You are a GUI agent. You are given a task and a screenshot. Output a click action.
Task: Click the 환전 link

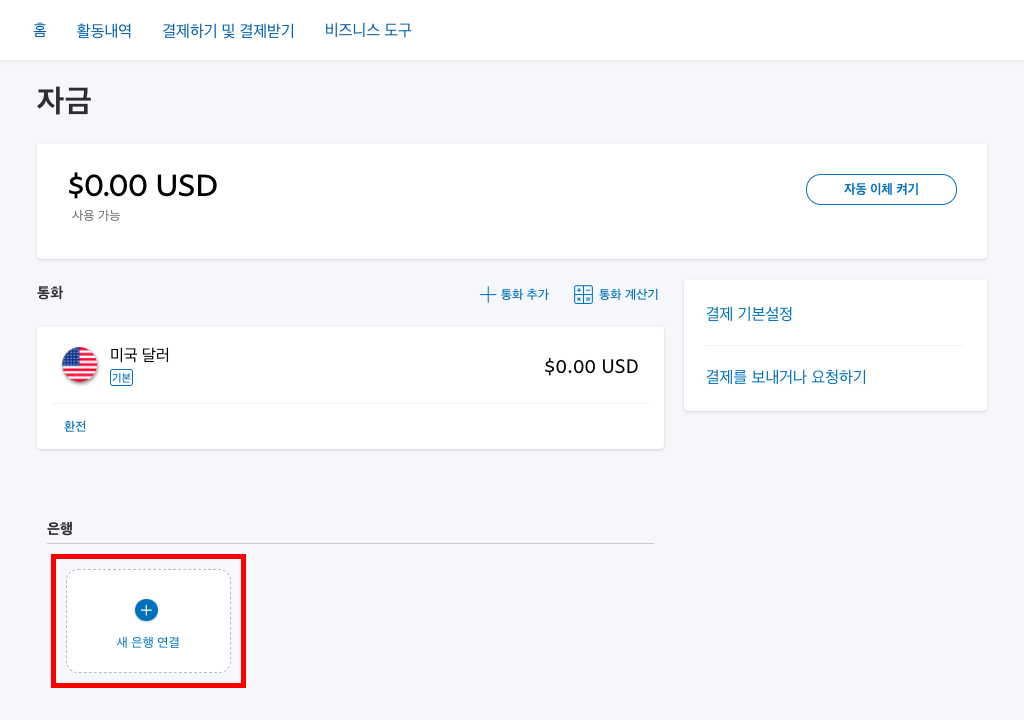(x=75, y=426)
